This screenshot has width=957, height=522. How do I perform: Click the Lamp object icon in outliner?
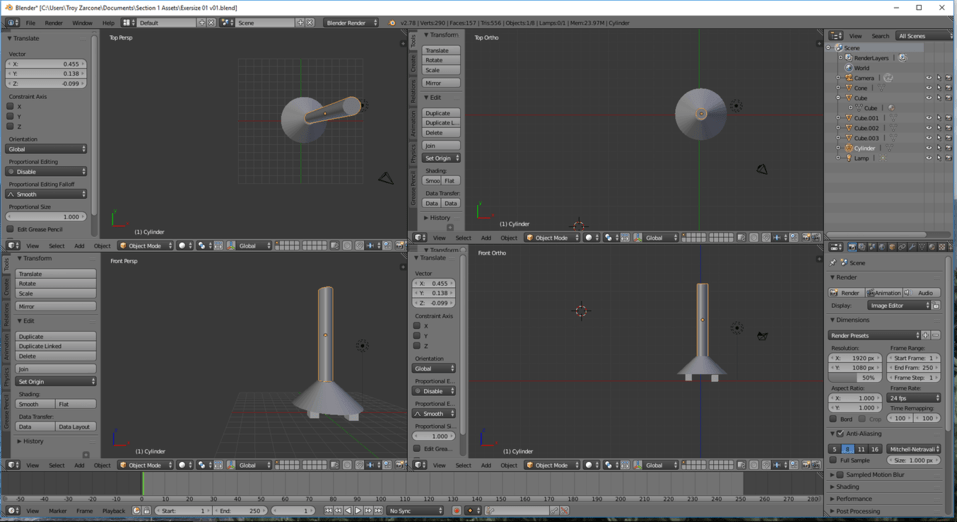click(849, 158)
